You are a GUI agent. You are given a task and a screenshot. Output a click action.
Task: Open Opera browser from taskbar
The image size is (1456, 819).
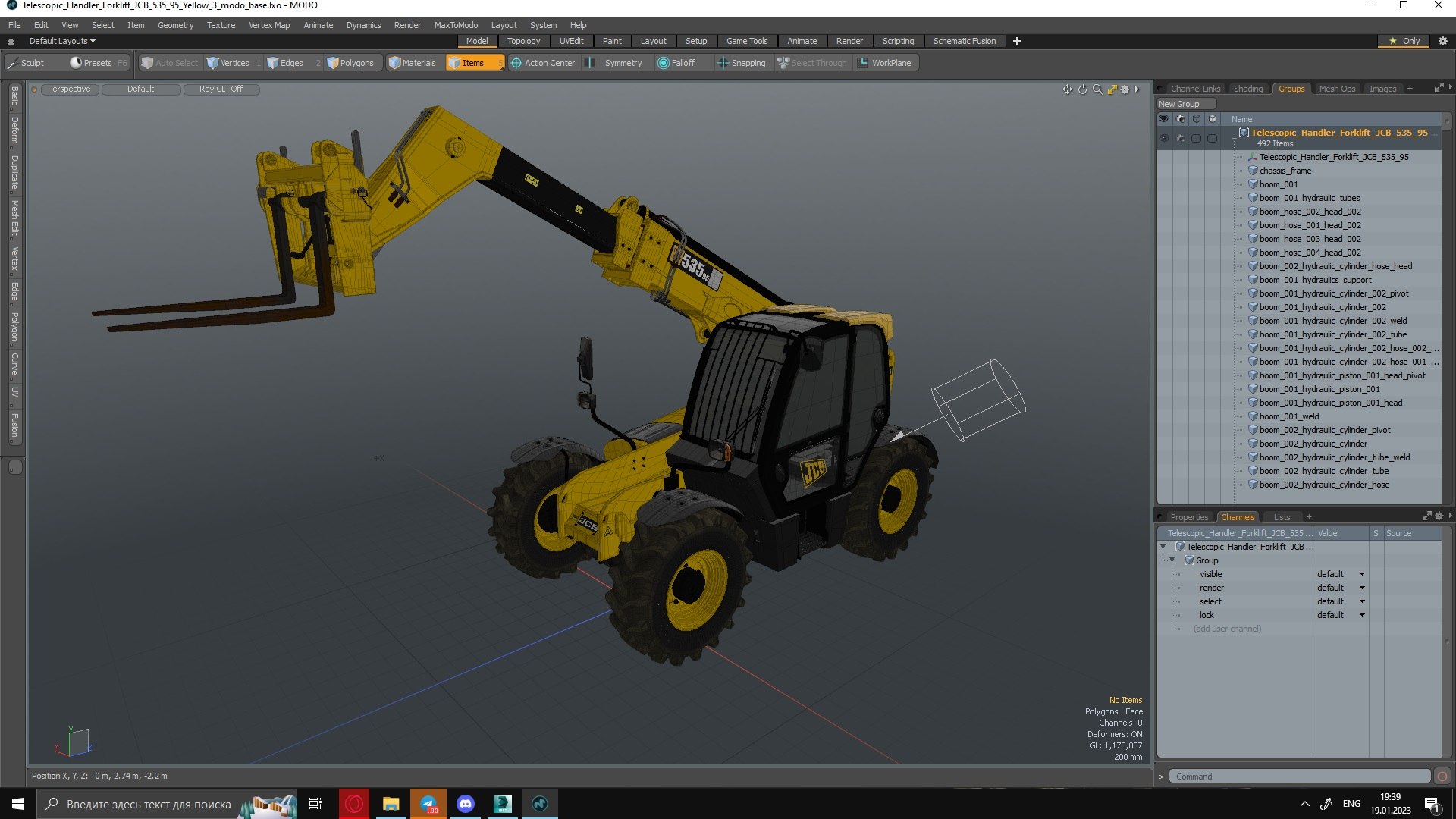coord(354,804)
